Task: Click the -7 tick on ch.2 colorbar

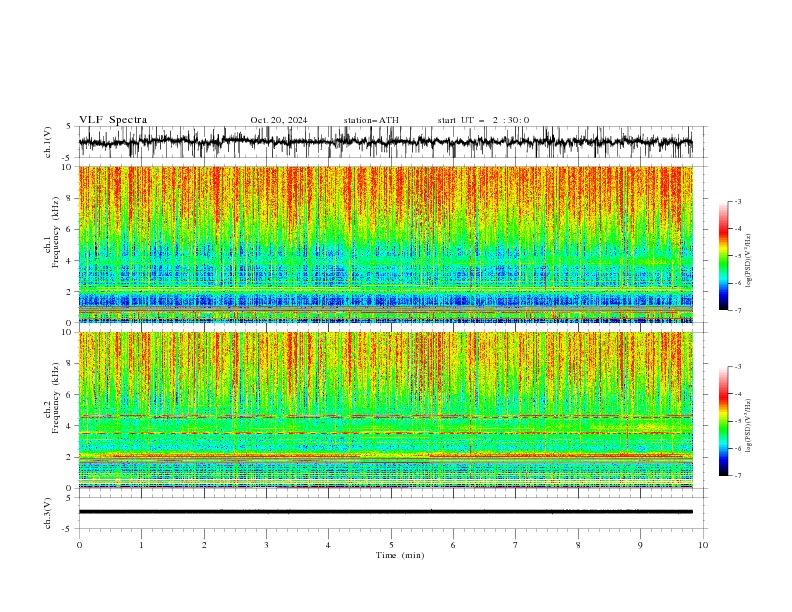Action: click(x=738, y=476)
